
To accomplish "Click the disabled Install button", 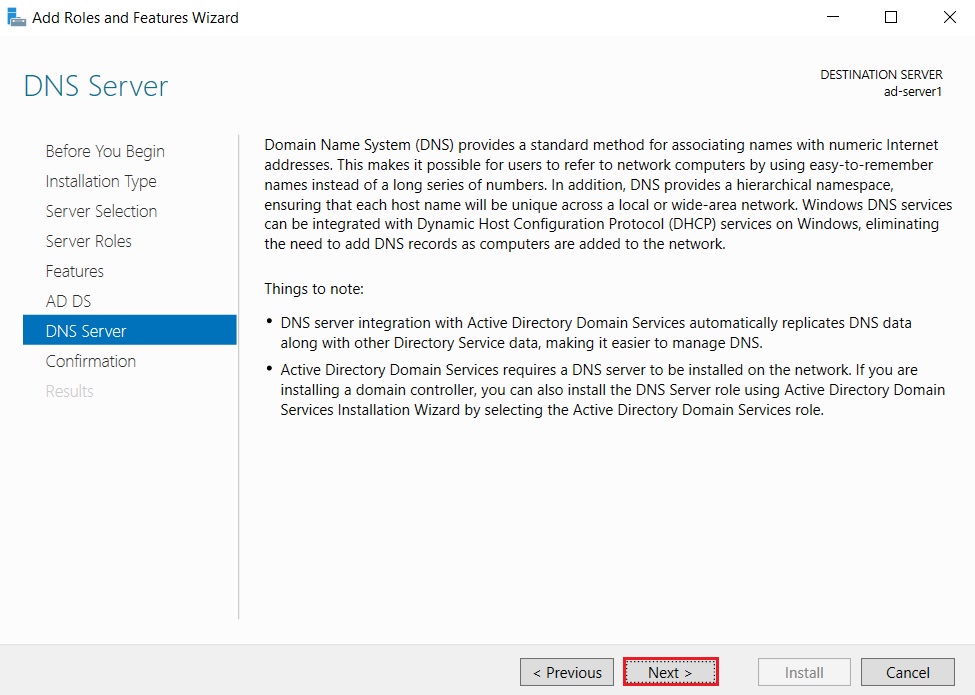I will pyautogui.click(x=803, y=671).
